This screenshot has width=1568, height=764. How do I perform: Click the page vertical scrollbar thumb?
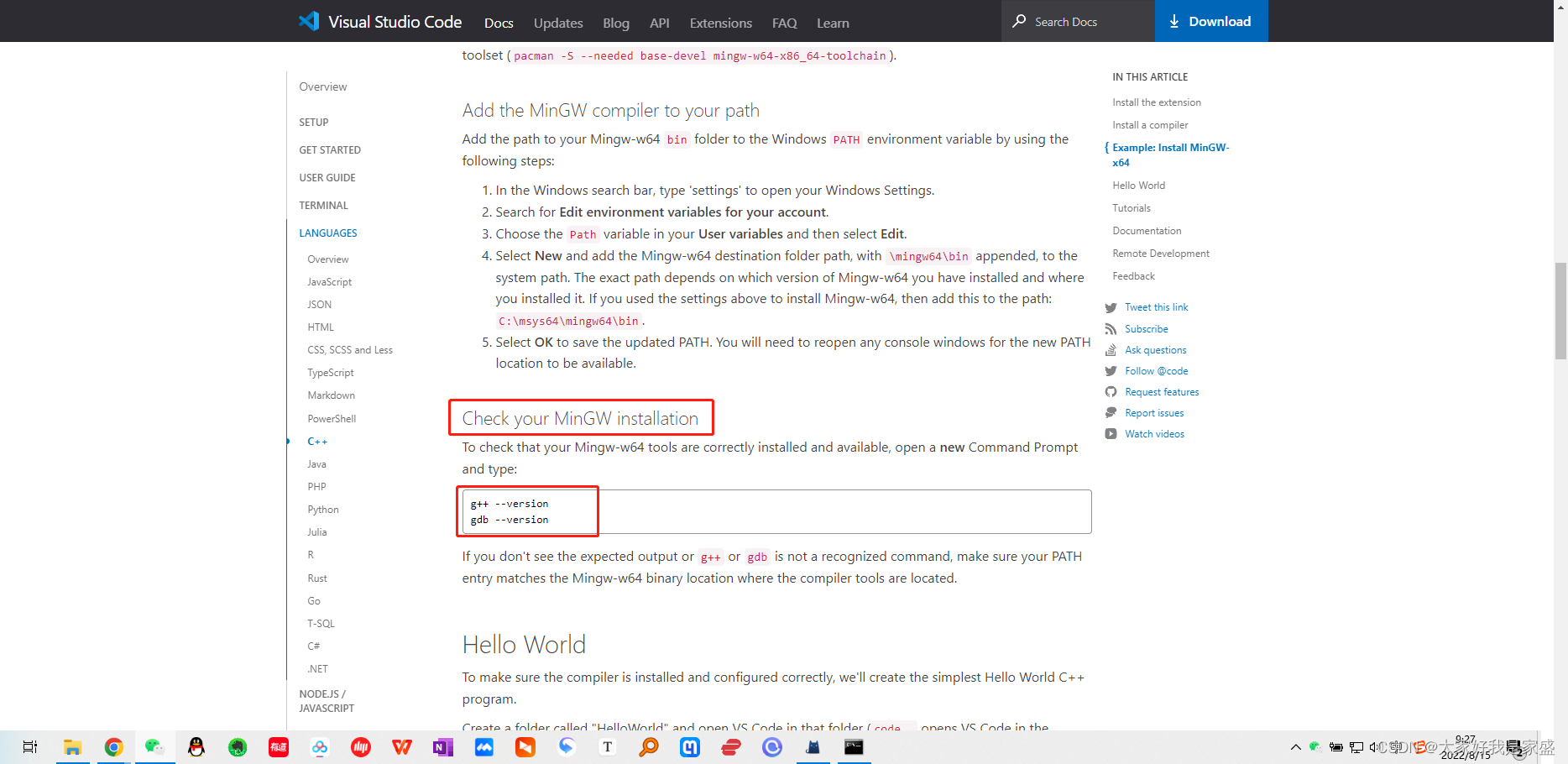pos(1560,311)
